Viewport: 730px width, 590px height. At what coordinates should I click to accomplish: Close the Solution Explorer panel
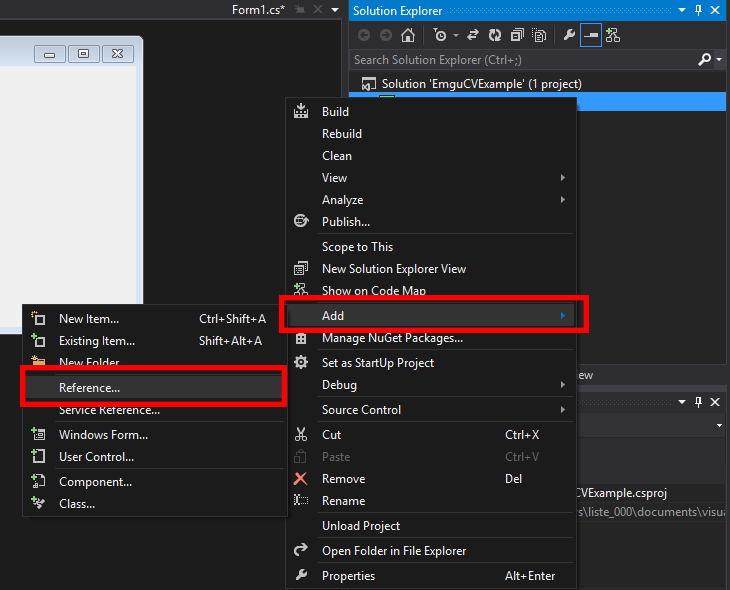pos(715,10)
